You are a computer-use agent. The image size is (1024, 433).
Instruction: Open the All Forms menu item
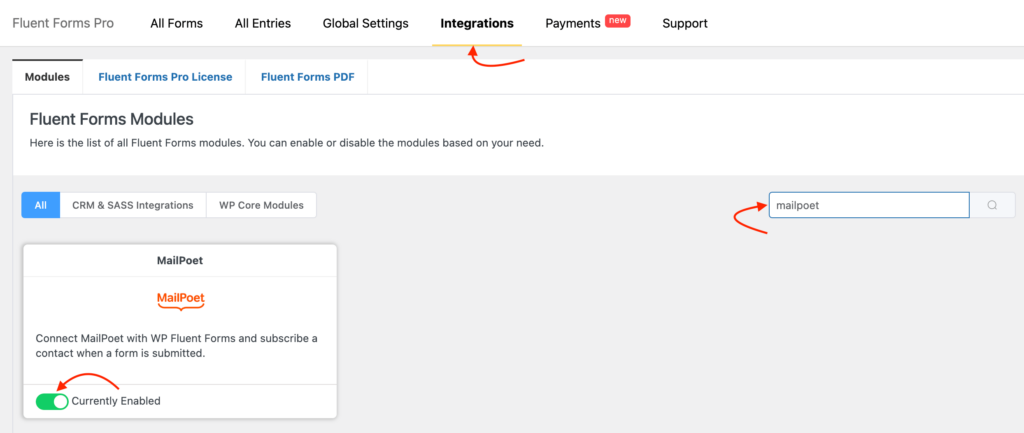pyautogui.click(x=176, y=24)
